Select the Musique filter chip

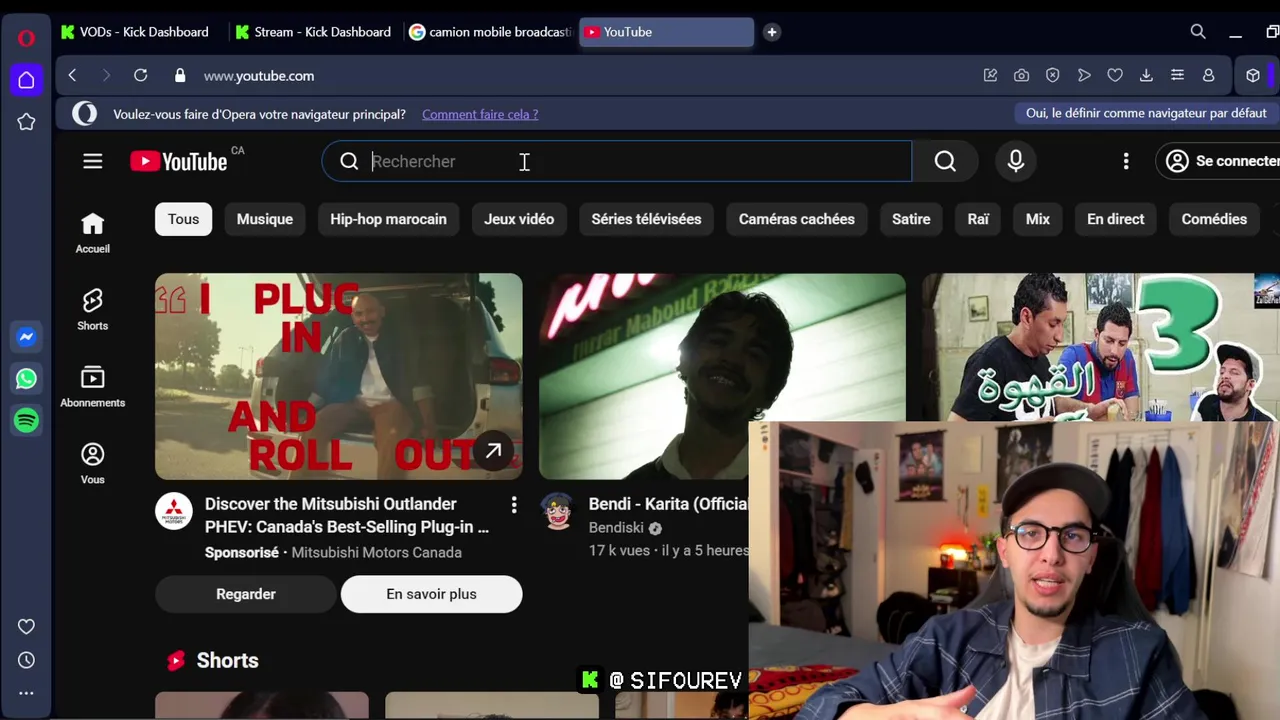click(265, 219)
